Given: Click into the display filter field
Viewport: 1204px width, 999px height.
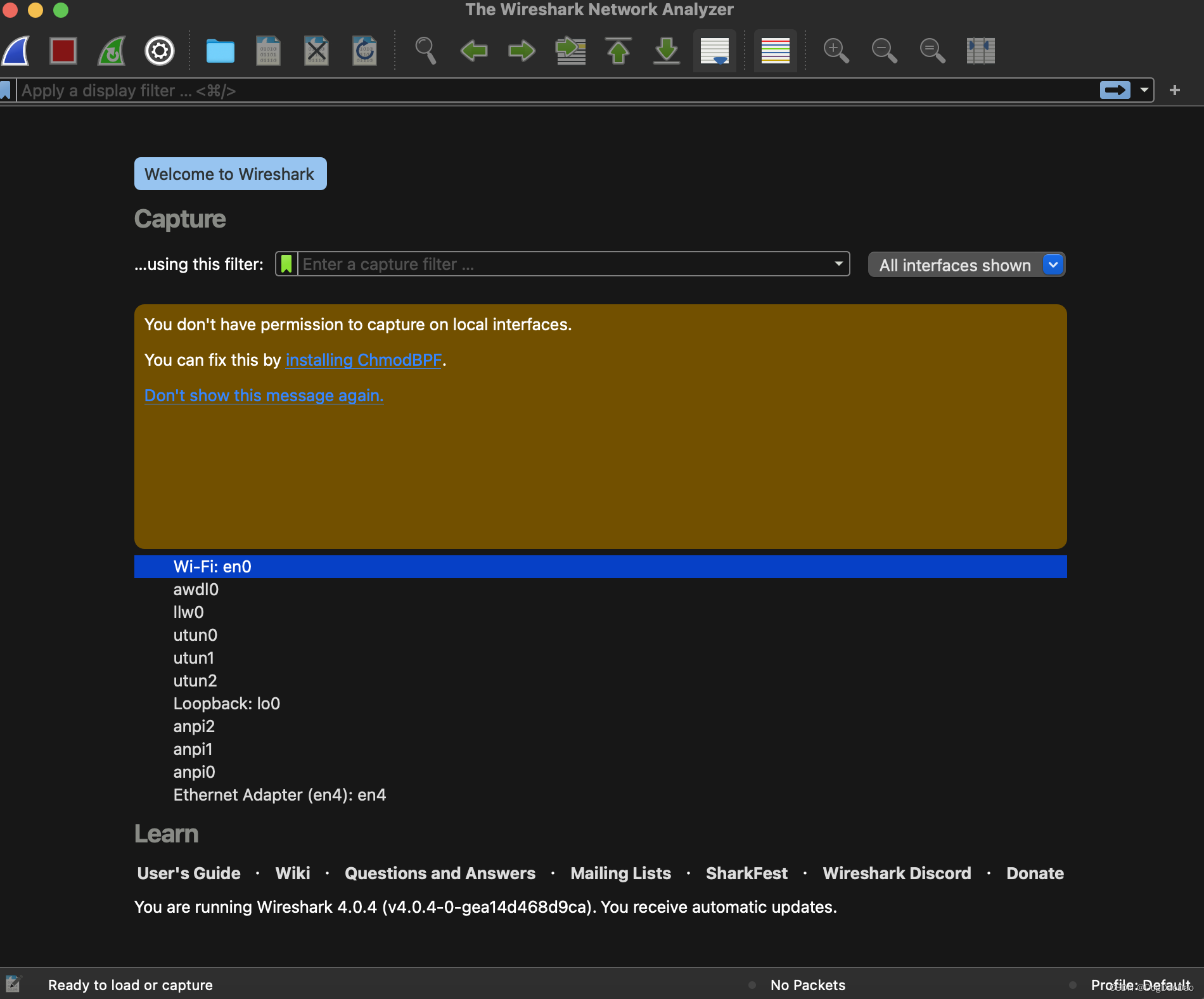Looking at the screenshot, I should [558, 91].
